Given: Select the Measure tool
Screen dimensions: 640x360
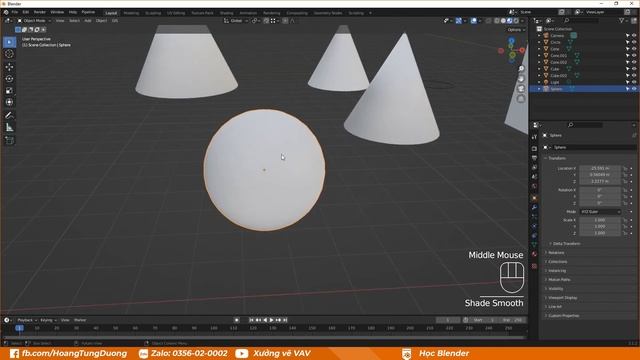Looking at the screenshot, I should coord(9,128).
